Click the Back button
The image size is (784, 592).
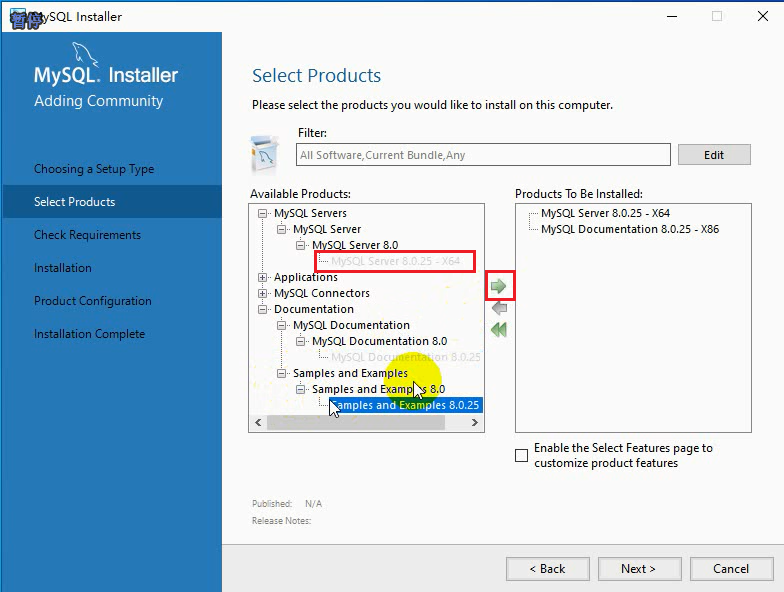pyautogui.click(x=548, y=569)
